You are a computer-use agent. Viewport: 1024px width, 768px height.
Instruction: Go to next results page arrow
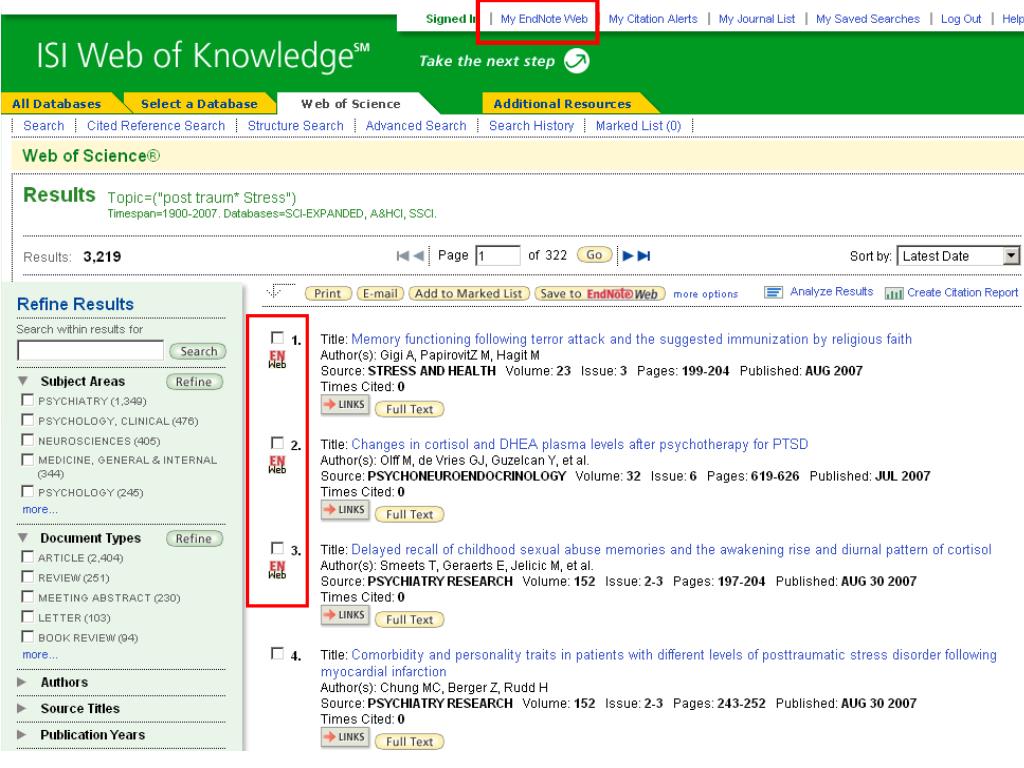(x=628, y=256)
